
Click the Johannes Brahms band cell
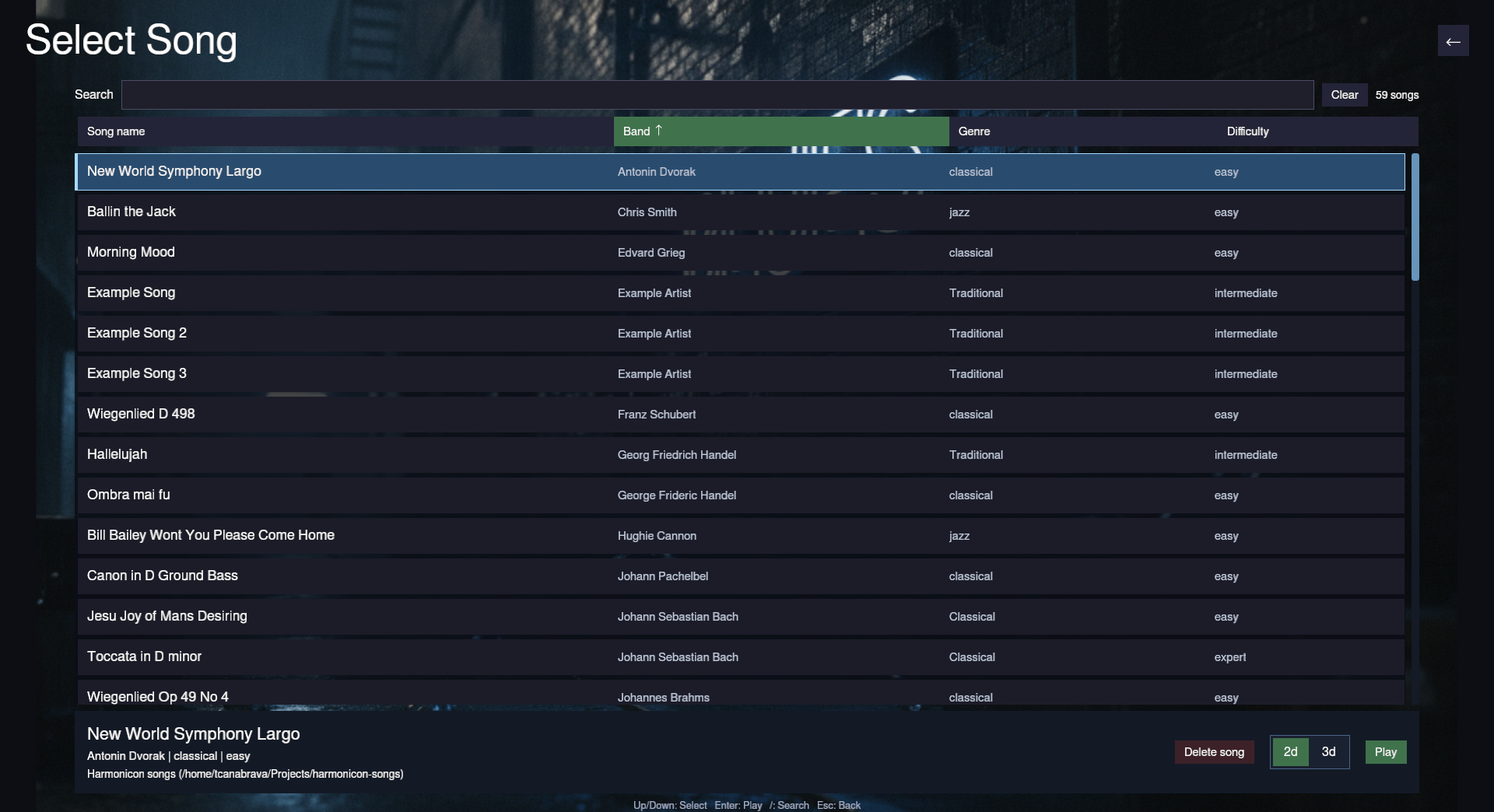pos(664,698)
